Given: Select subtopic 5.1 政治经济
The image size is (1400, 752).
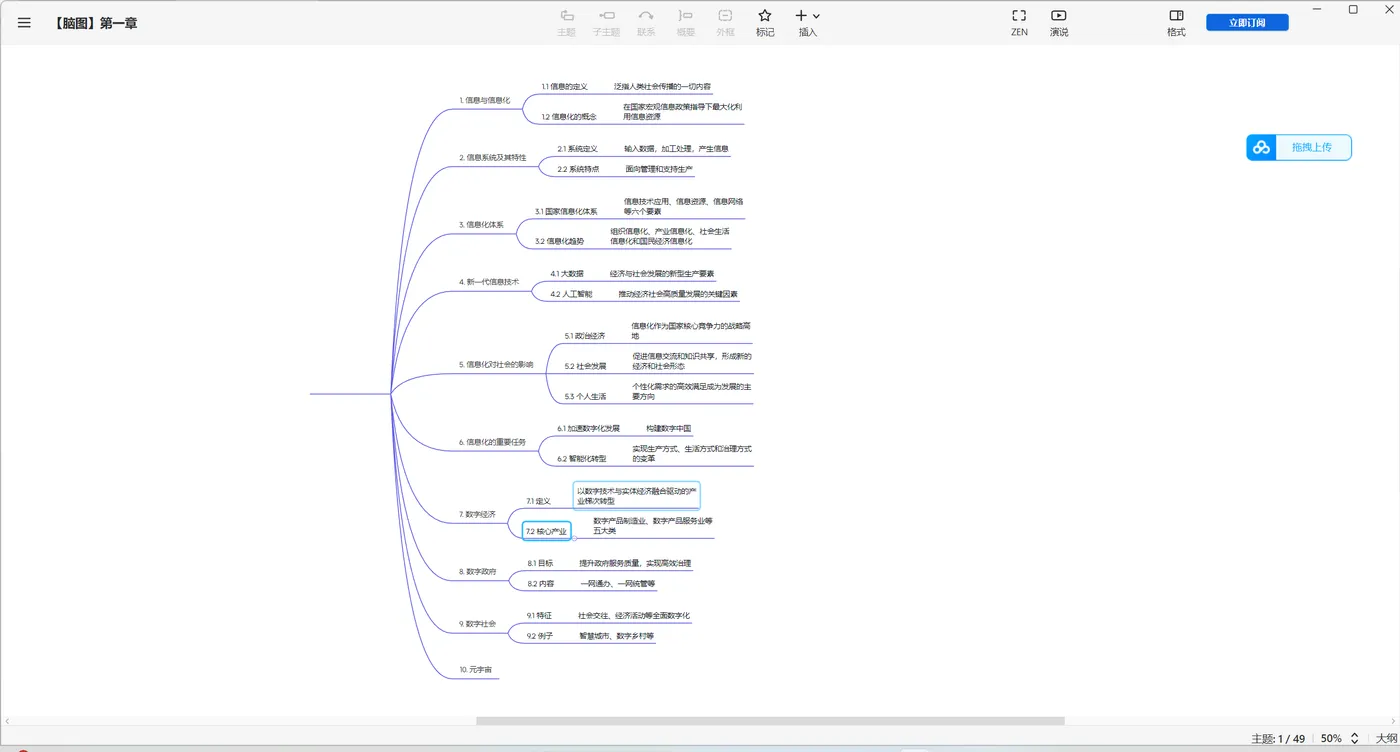Looking at the screenshot, I should pyautogui.click(x=585, y=336).
